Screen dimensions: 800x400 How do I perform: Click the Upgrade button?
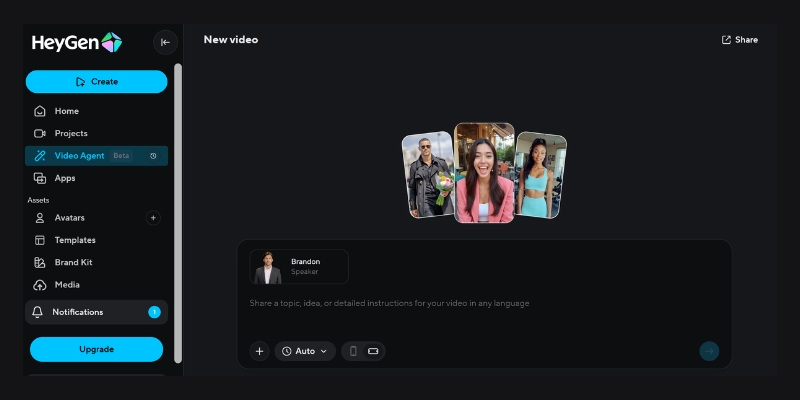pos(96,349)
